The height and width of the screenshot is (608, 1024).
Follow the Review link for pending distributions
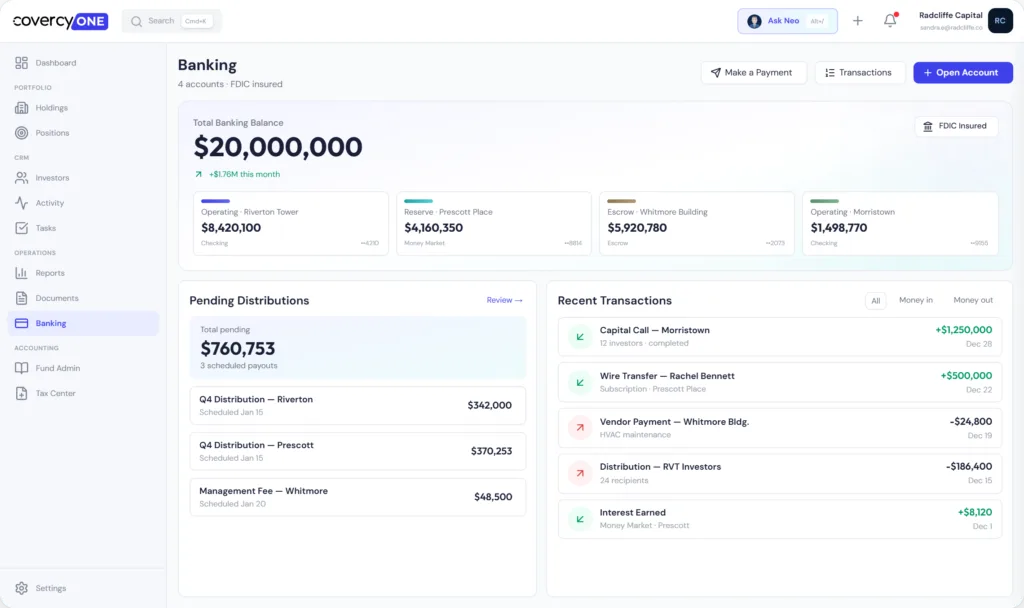click(504, 300)
